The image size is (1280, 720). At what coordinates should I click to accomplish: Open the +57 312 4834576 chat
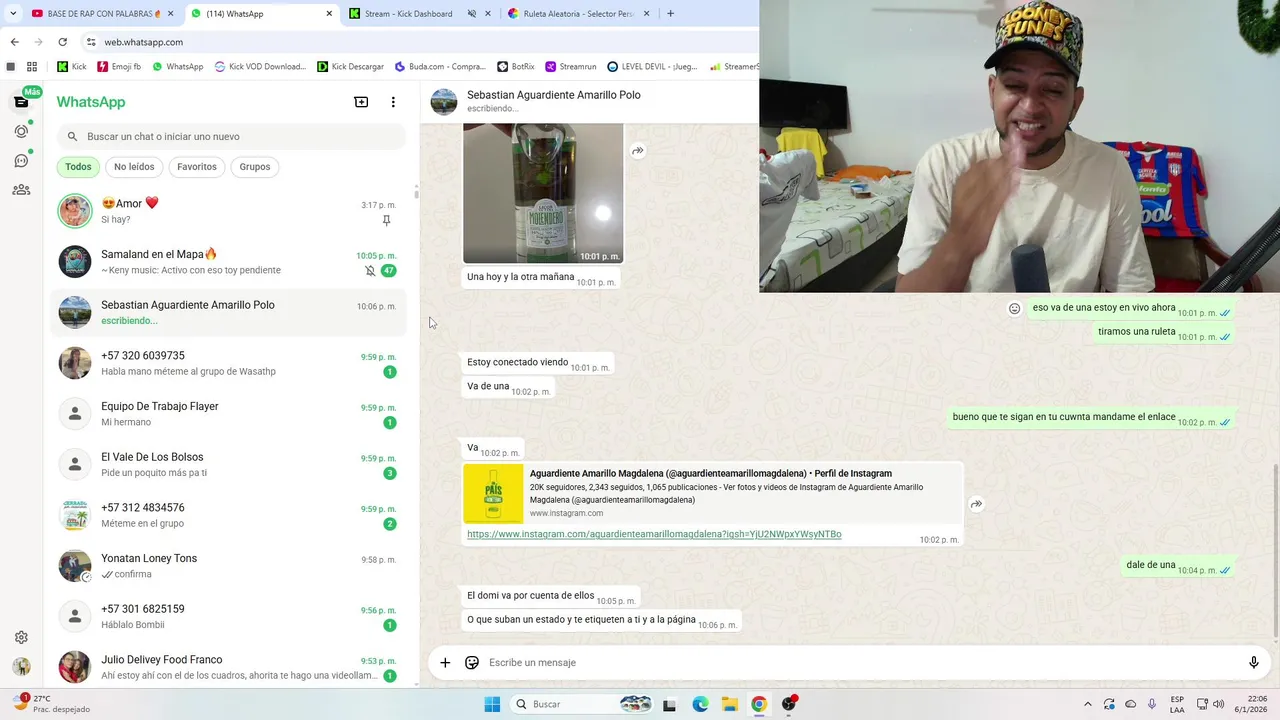[x=228, y=515]
